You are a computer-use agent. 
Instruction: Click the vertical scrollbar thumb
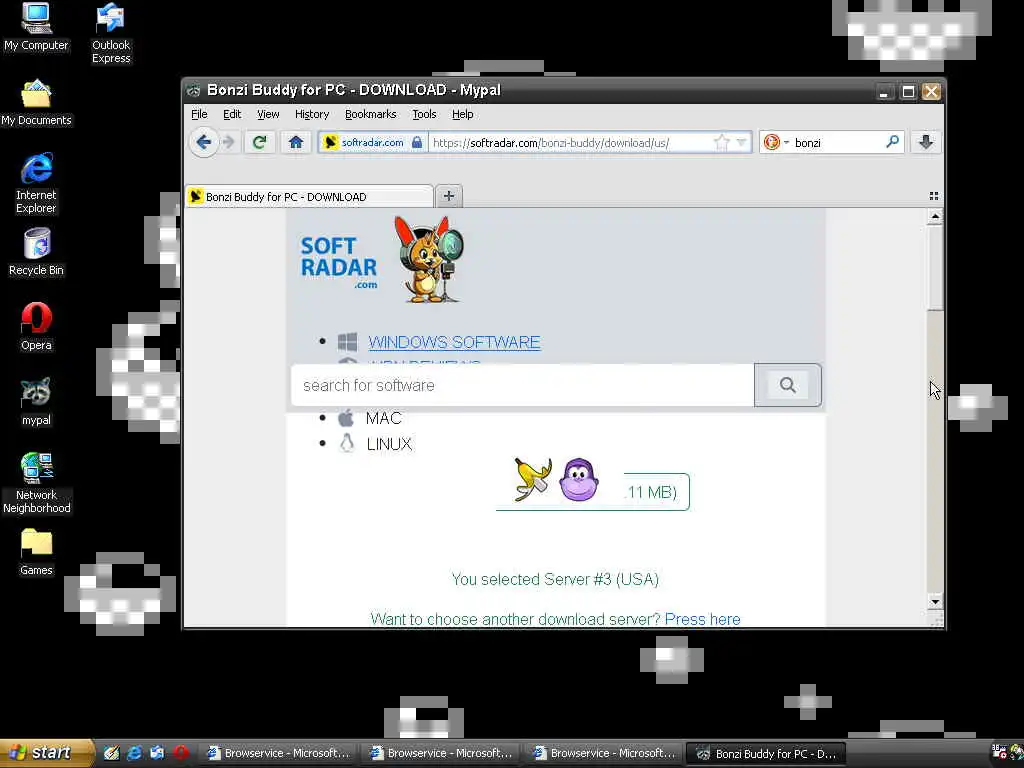coord(935,266)
